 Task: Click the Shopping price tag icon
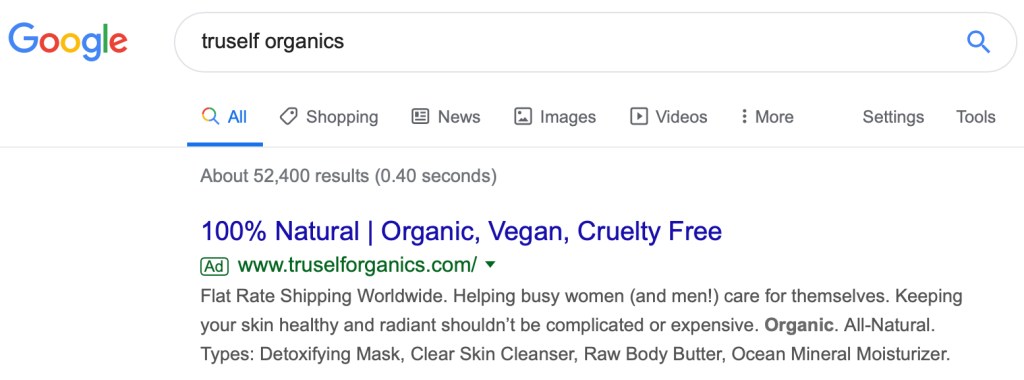[x=289, y=117]
